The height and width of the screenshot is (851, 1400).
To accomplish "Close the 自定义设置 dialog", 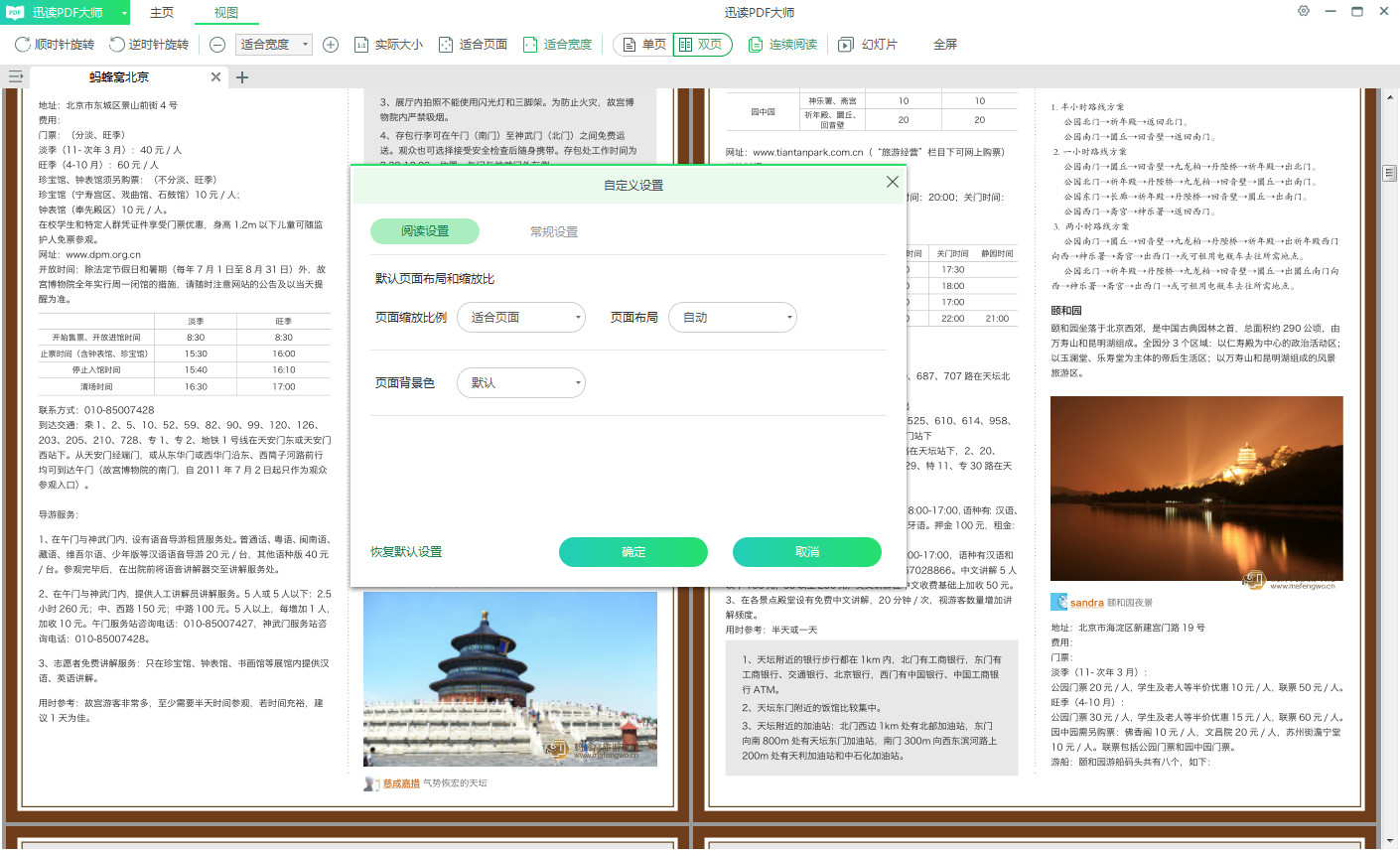I will coord(892,182).
